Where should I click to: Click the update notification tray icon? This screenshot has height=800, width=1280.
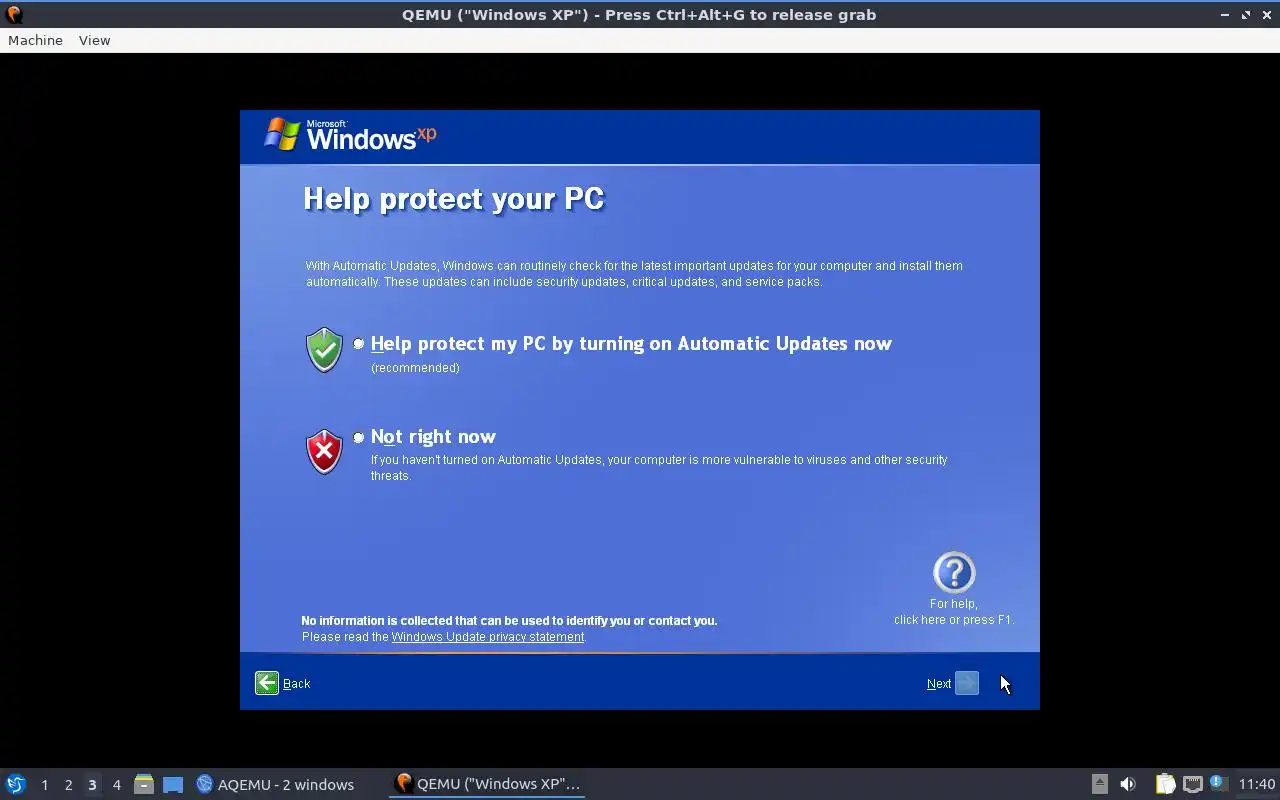[x=1218, y=783]
